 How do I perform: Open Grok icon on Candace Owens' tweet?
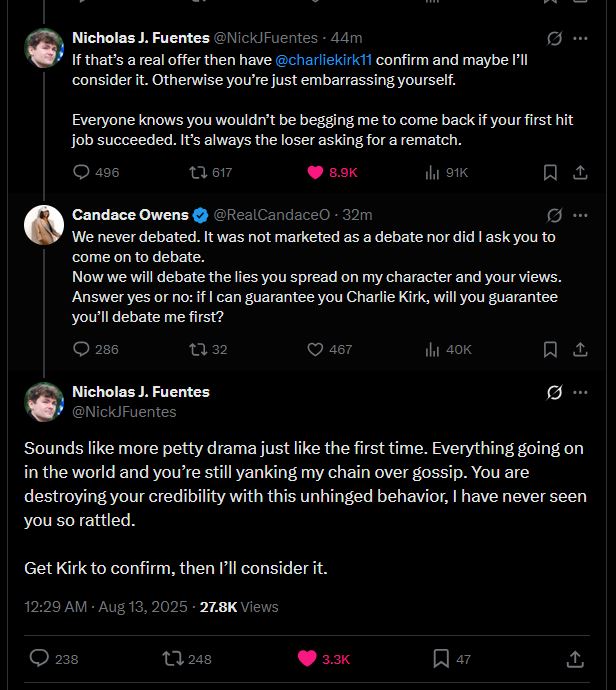pyautogui.click(x=554, y=215)
